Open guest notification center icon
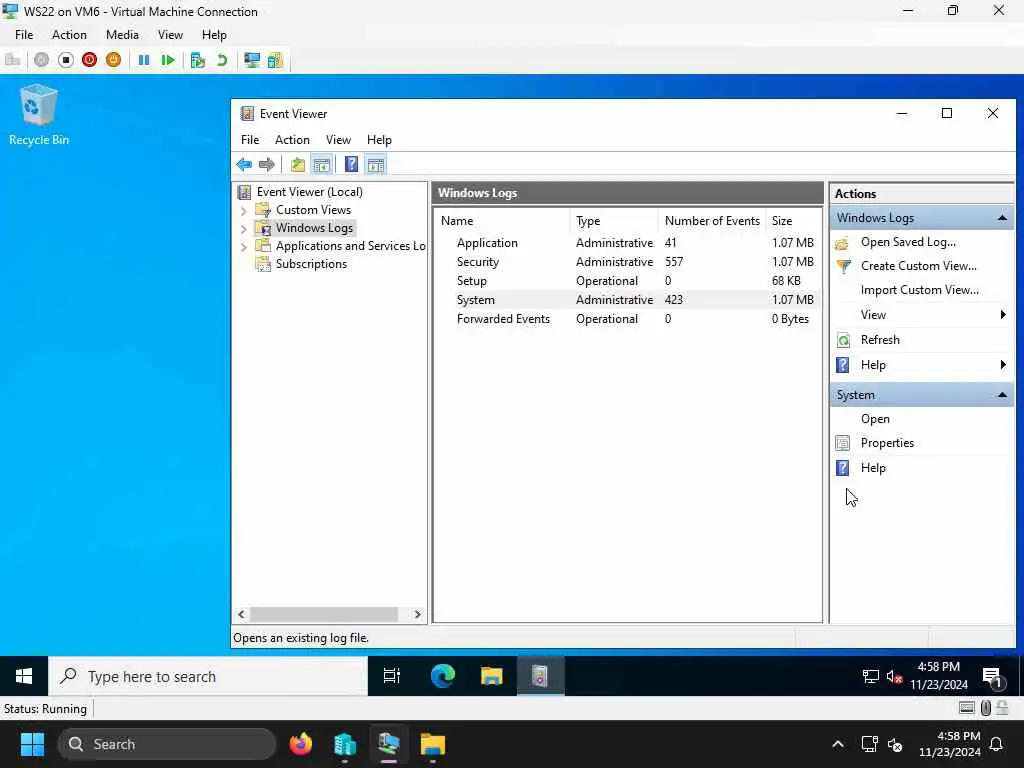 (x=993, y=677)
